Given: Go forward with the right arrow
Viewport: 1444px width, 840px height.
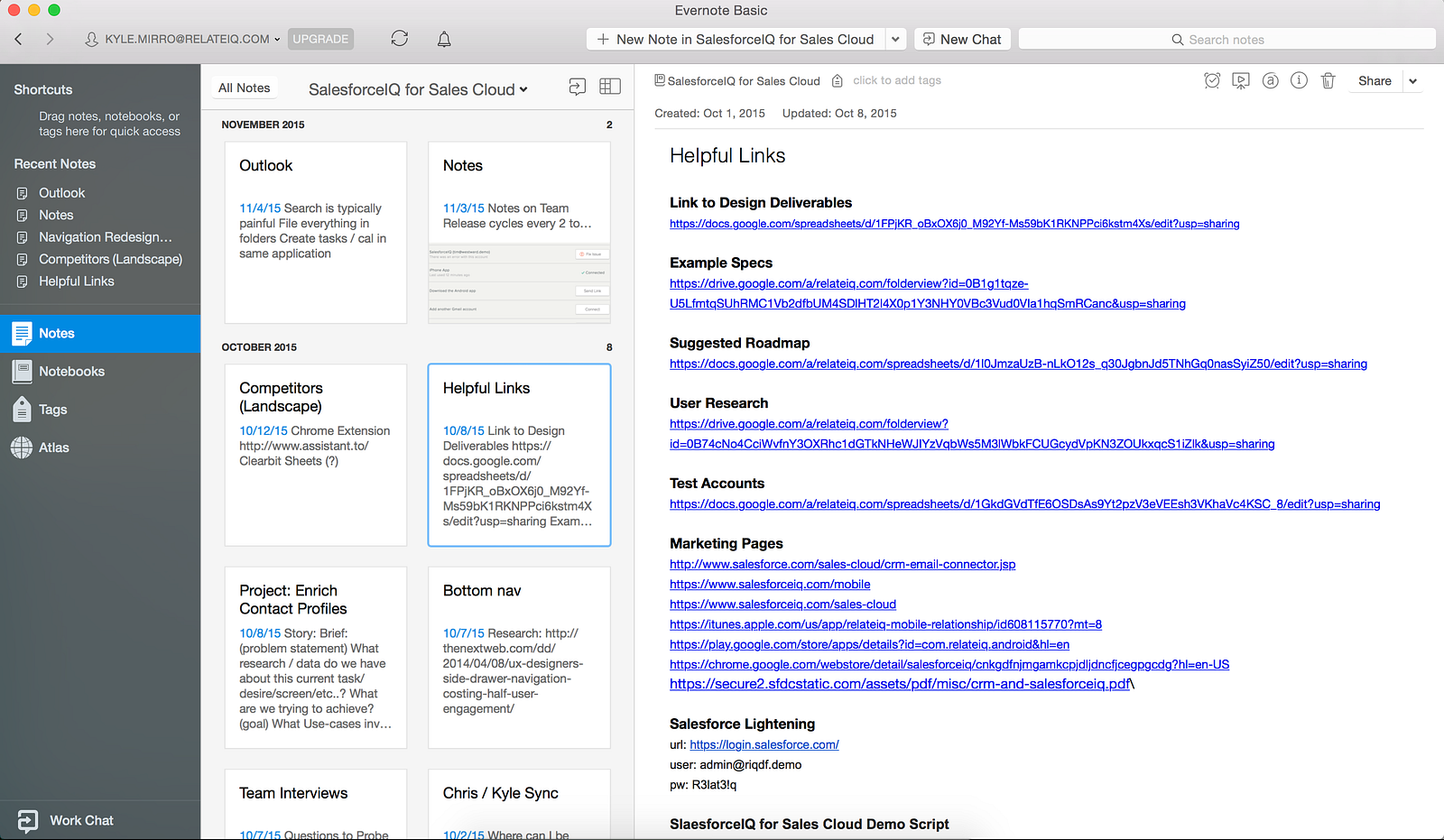Looking at the screenshot, I should pos(50,39).
